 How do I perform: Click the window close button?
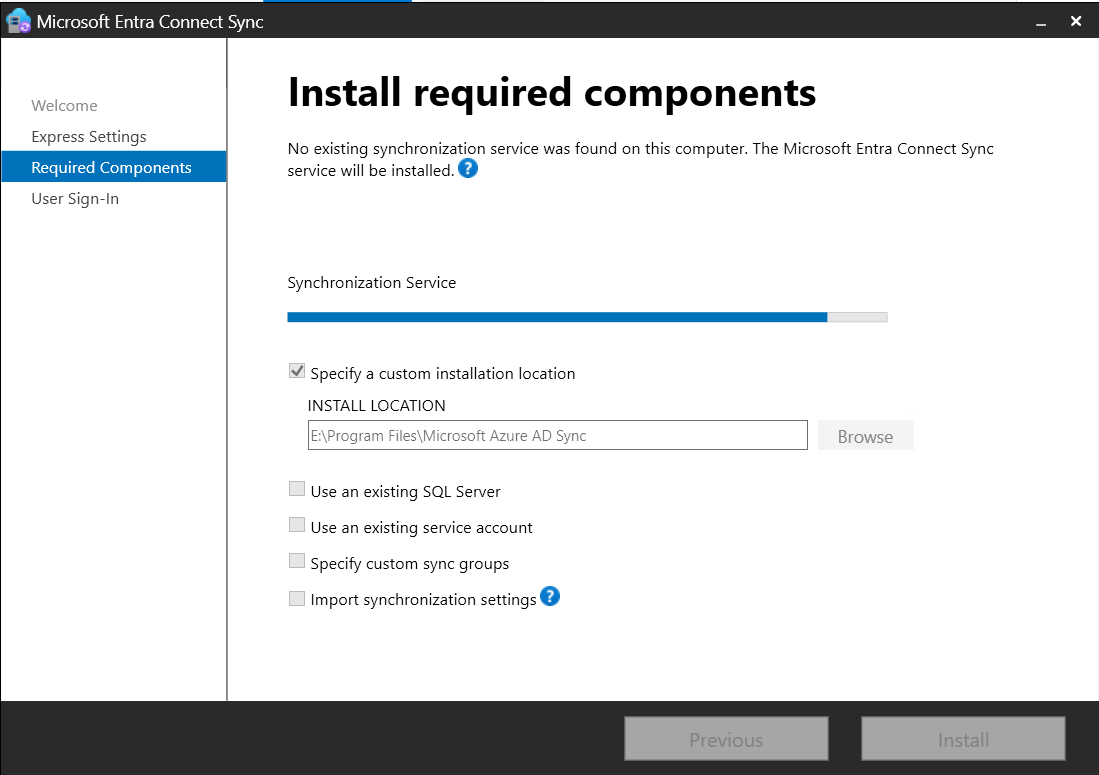pos(1075,20)
